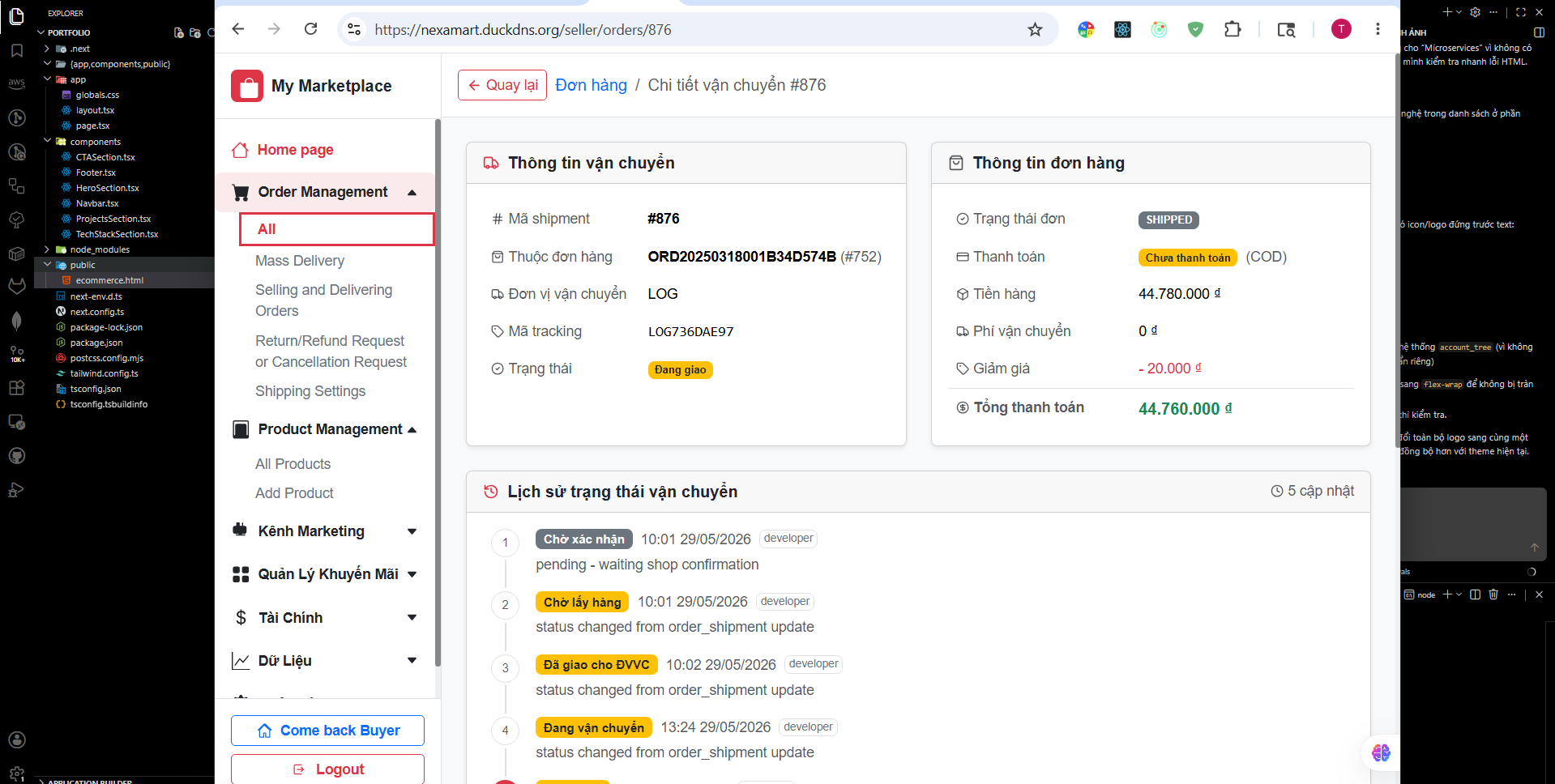Viewport: 1555px width, 784px height.
Task: Collapse the Product Management menu
Action: click(x=412, y=429)
